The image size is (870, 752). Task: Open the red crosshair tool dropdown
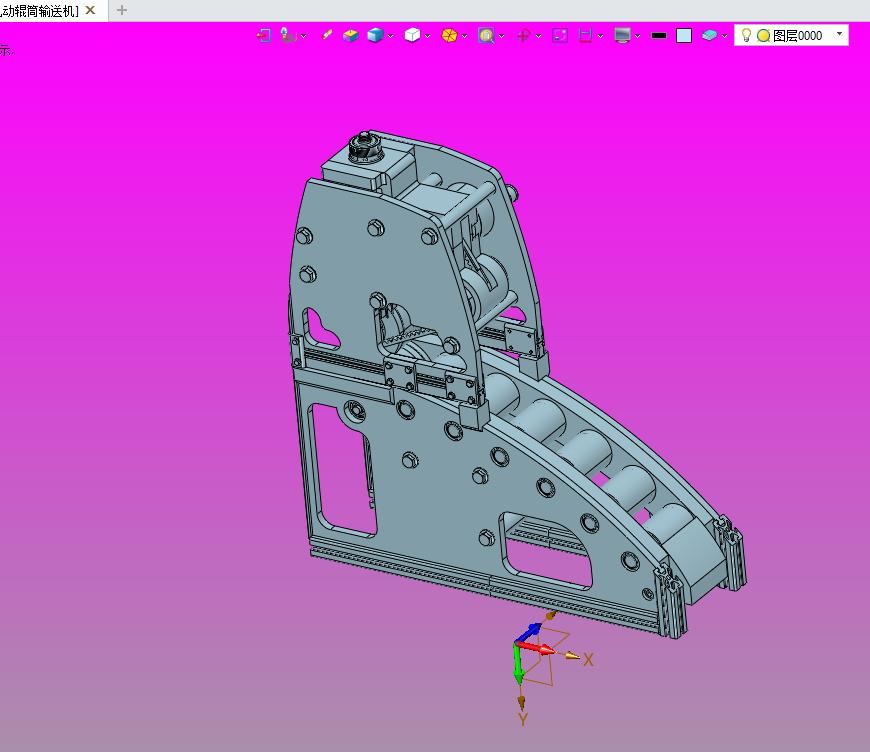[x=538, y=36]
